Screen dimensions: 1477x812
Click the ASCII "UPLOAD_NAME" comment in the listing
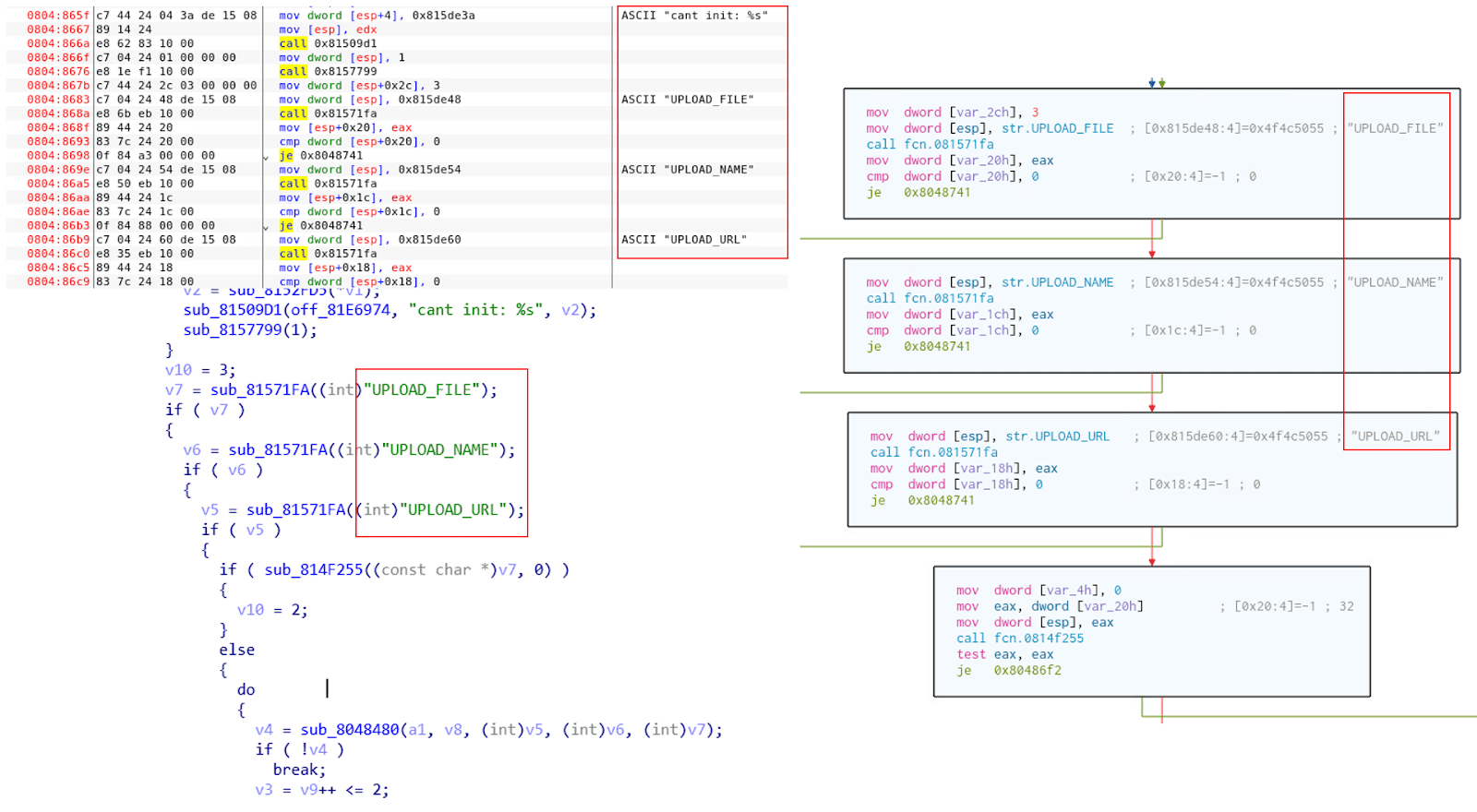pyautogui.click(x=688, y=170)
